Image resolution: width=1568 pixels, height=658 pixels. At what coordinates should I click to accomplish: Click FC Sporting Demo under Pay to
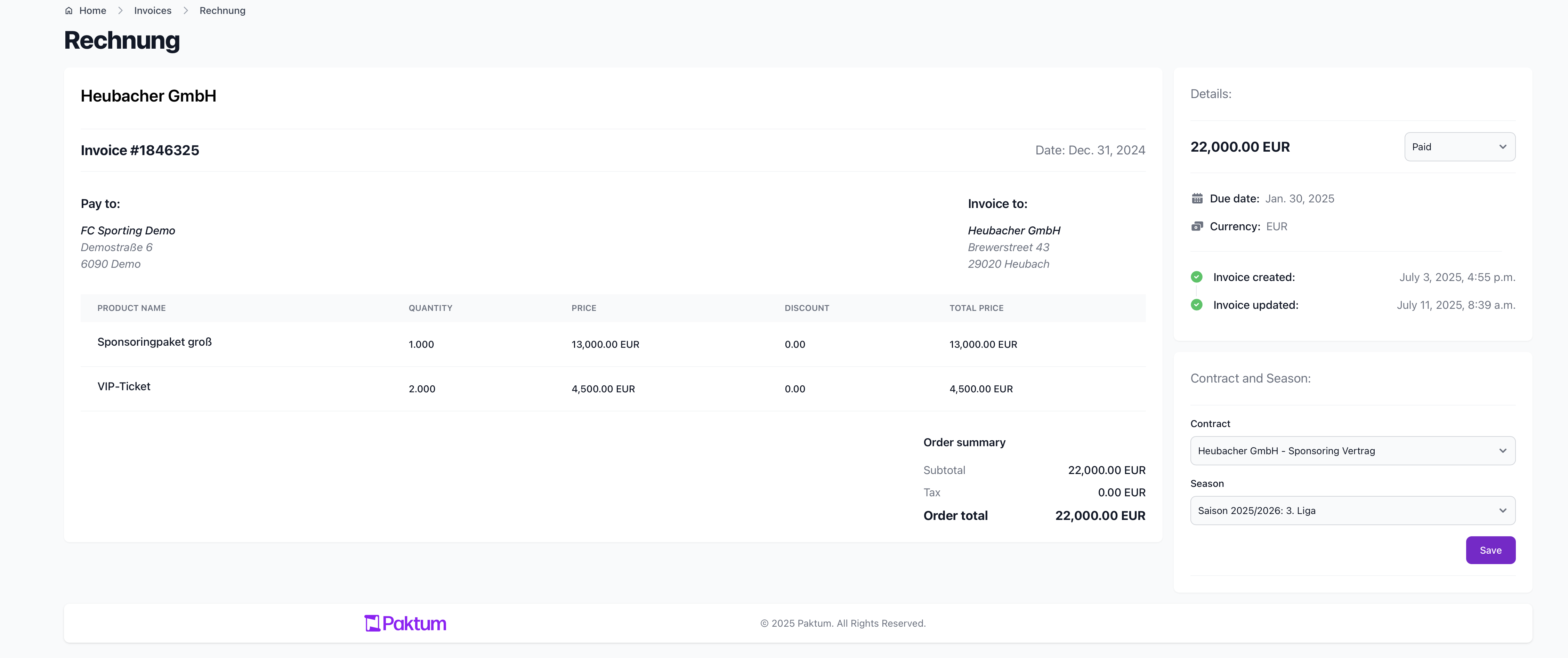[128, 231]
